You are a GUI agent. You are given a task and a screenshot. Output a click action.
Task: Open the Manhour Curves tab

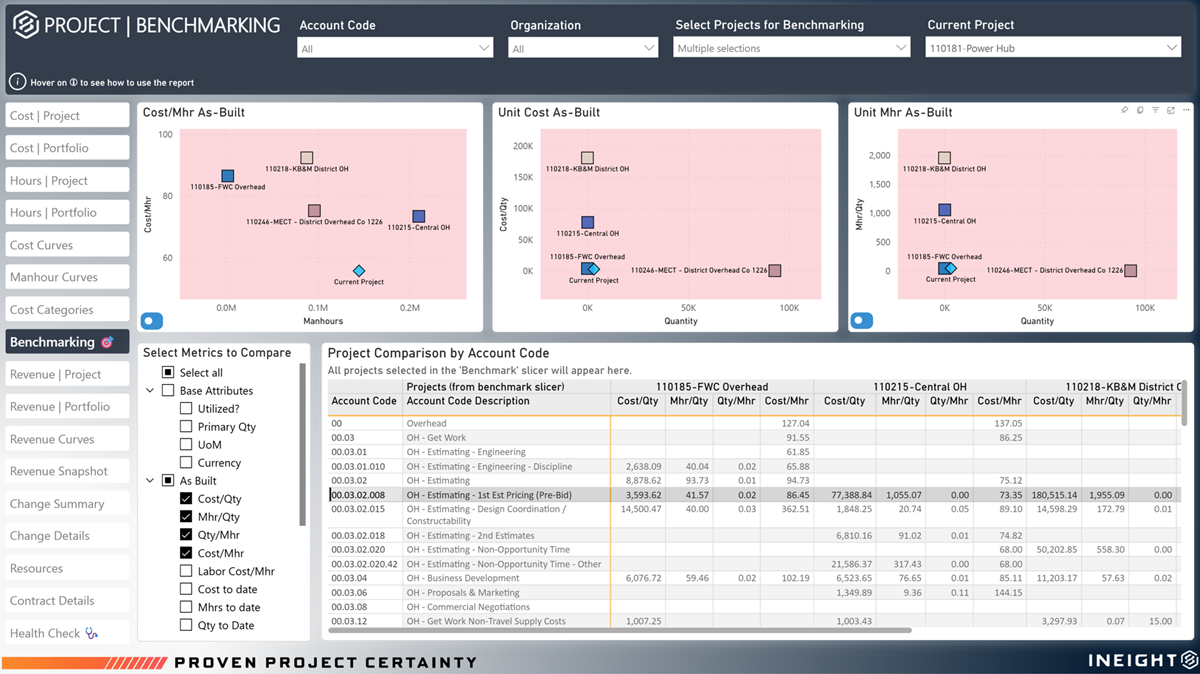(x=67, y=277)
